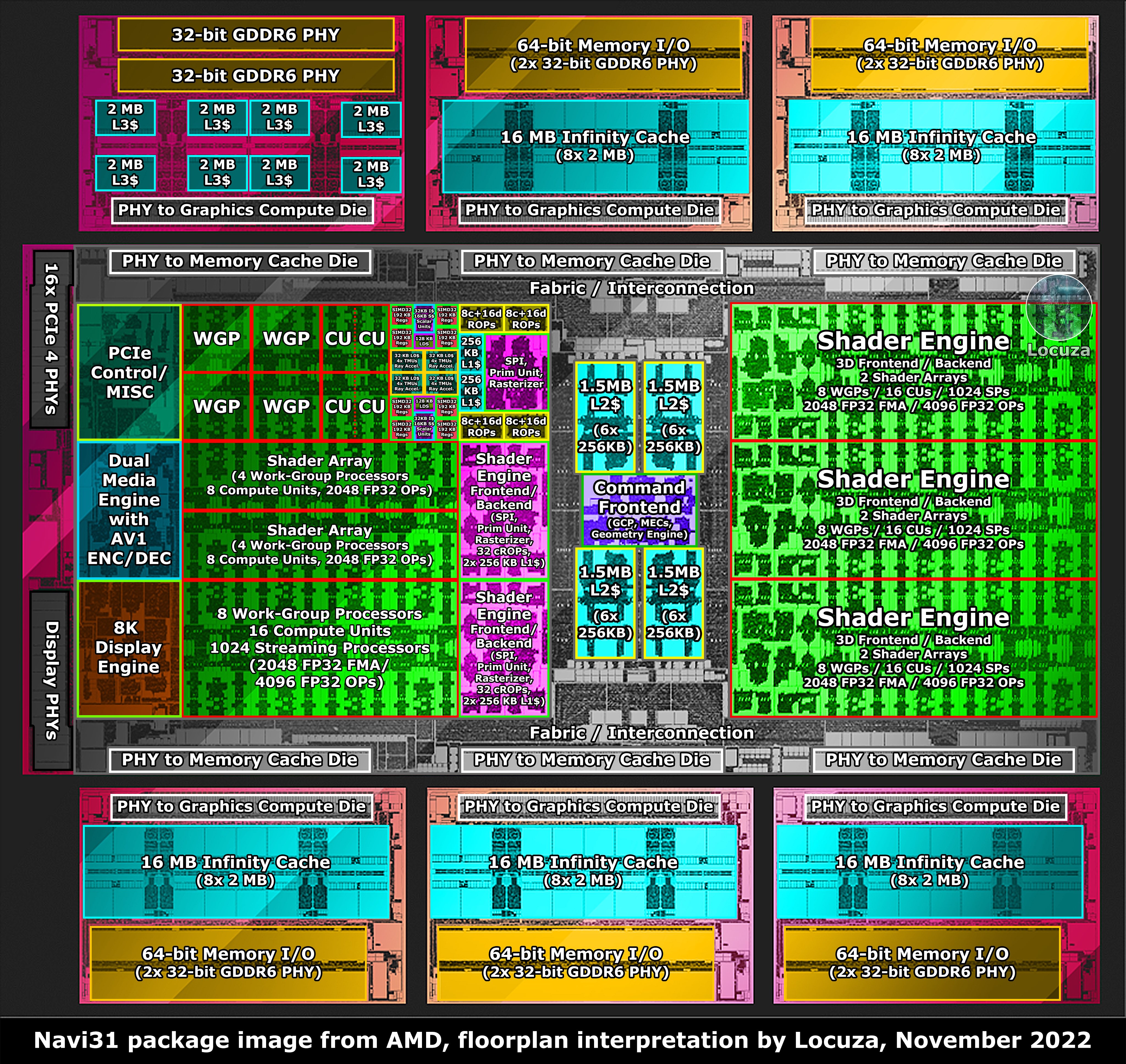This screenshot has width=1126, height=1064.
Task: Click the top-left 8c+16d ROPs block
Action: click(x=482, y=319)
